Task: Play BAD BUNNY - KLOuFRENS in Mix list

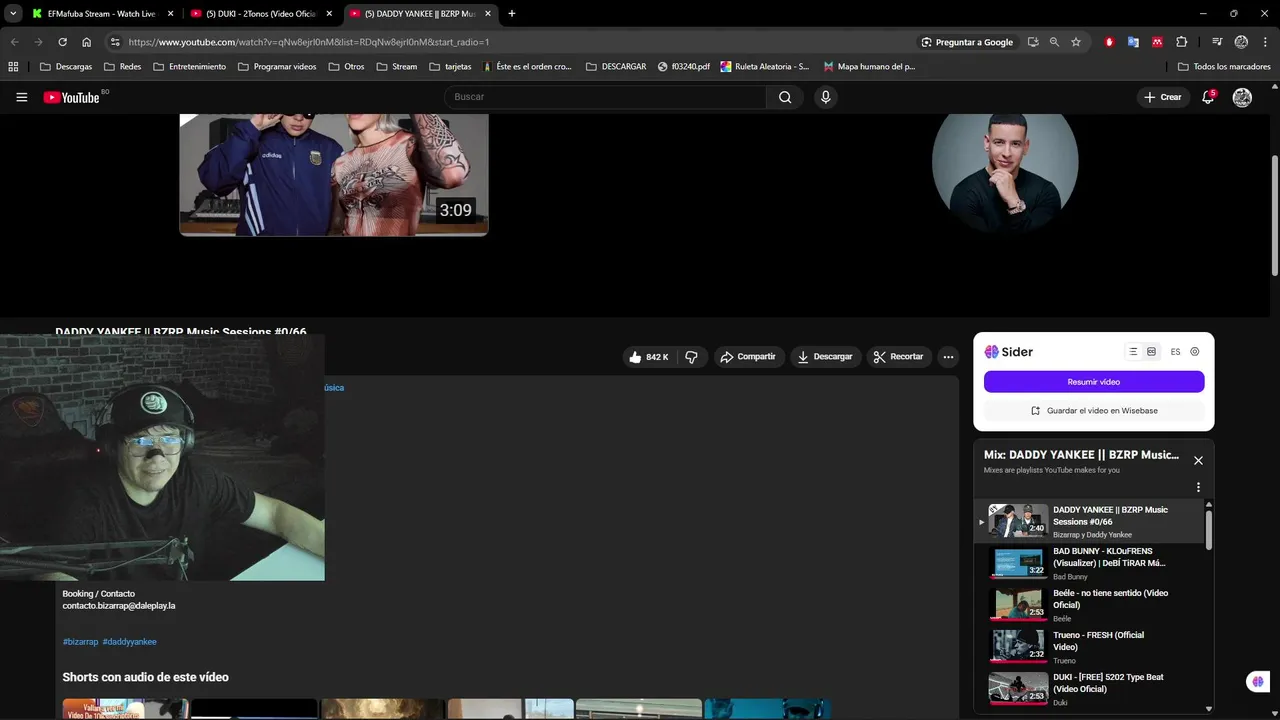Action: [1090, 564]
